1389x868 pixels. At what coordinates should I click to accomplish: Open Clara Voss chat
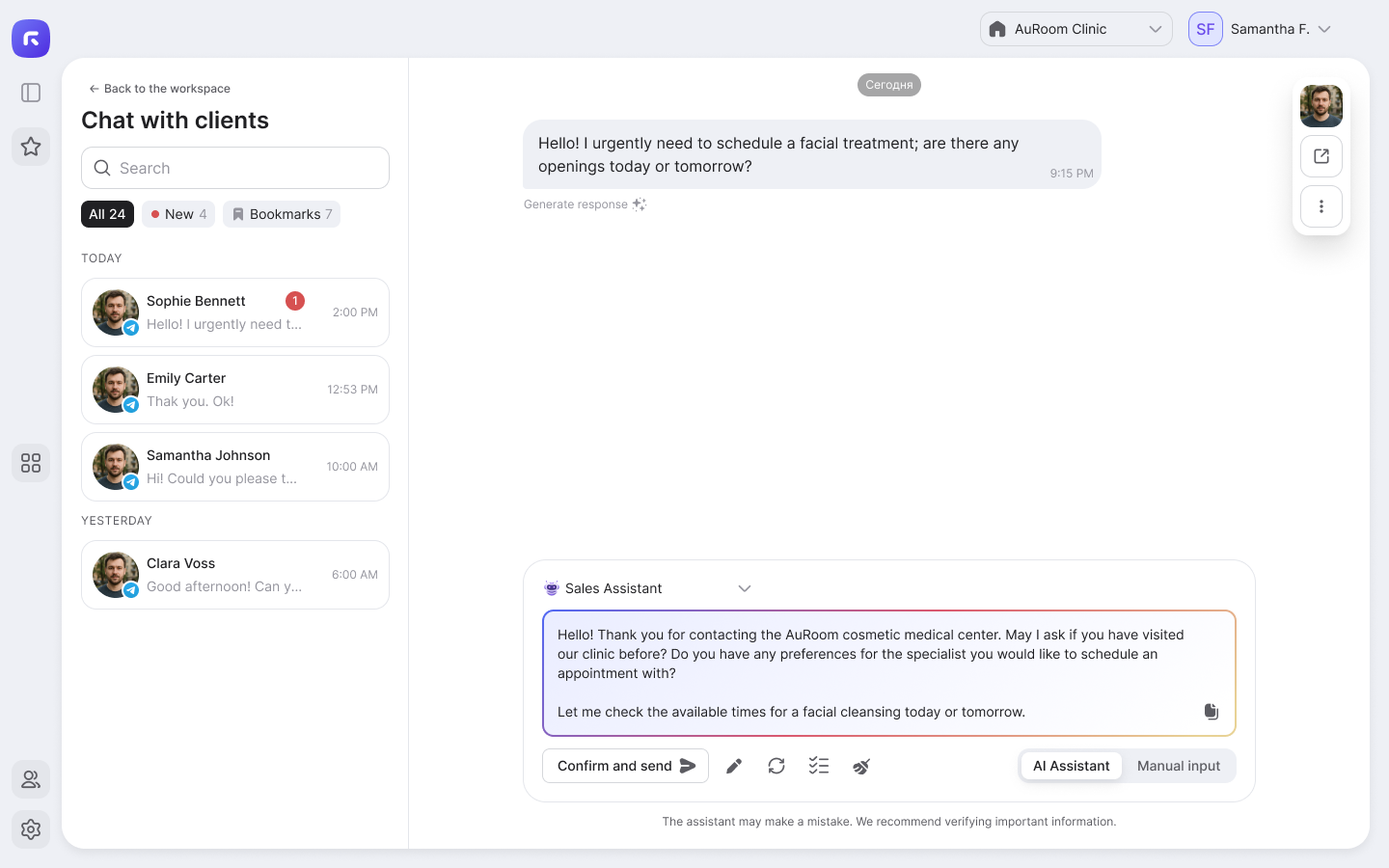pos(235,575)
